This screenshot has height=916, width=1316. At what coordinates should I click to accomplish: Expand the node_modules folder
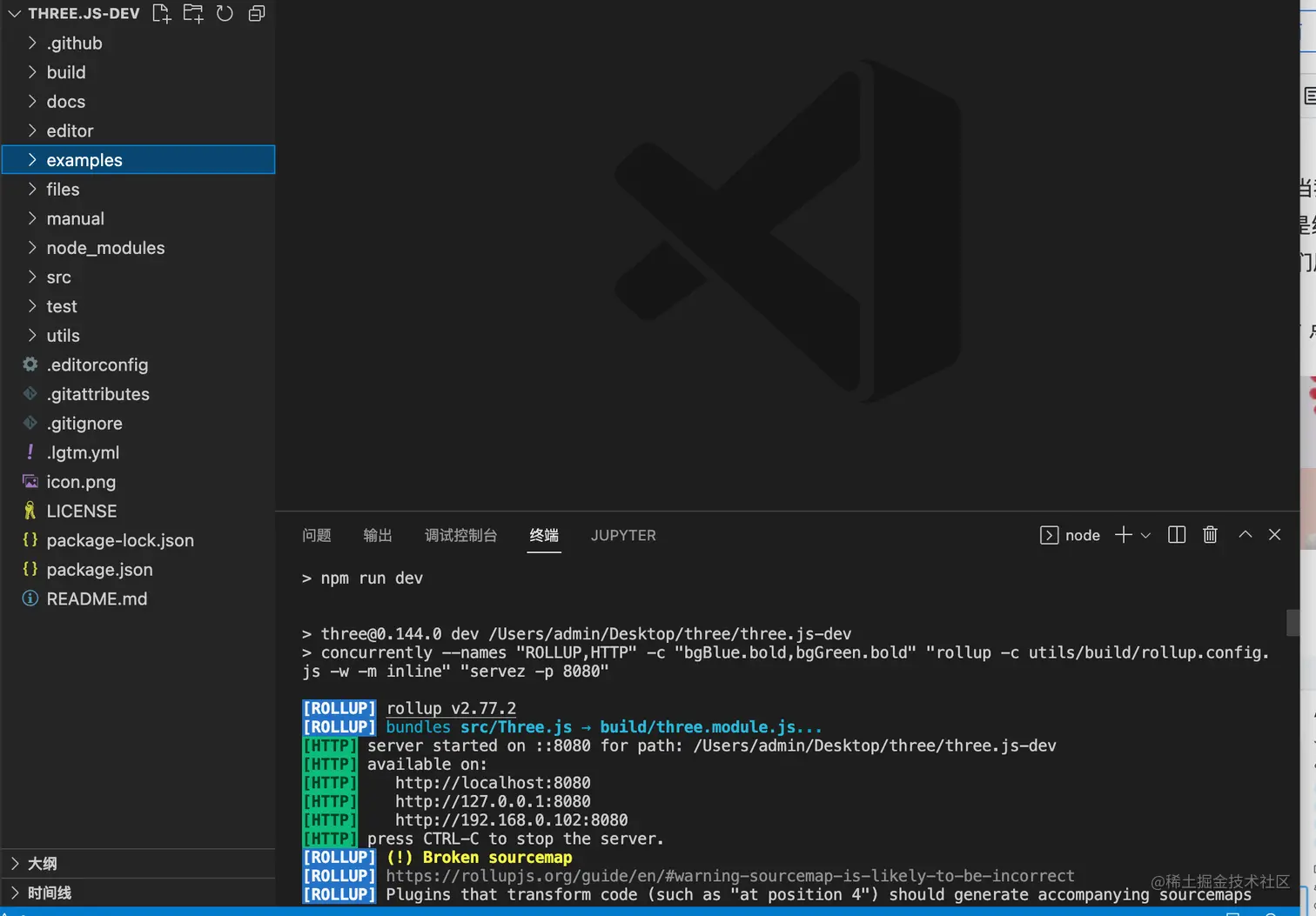tap(138, 248)
